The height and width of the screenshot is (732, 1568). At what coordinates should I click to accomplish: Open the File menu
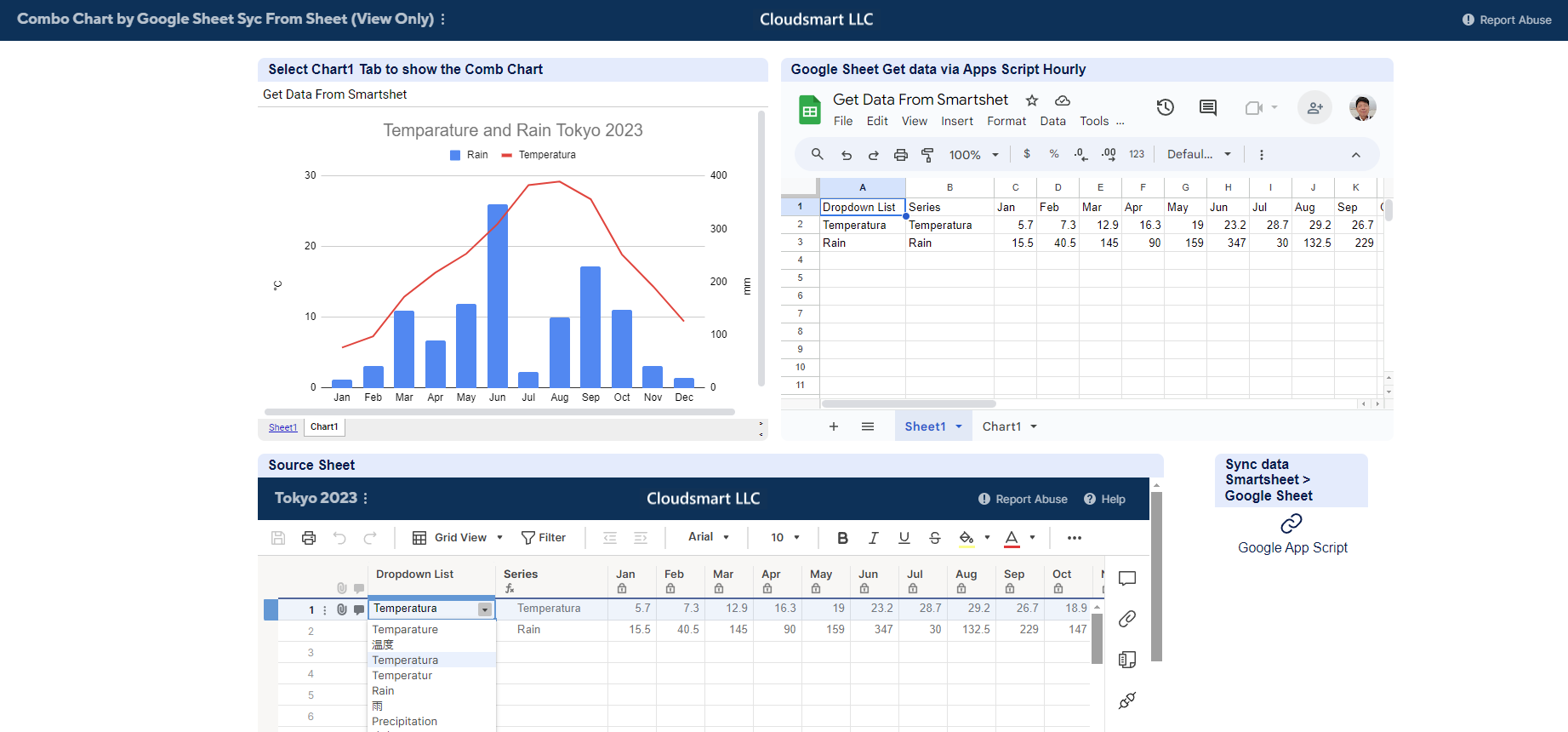click(x=843, y=122)
